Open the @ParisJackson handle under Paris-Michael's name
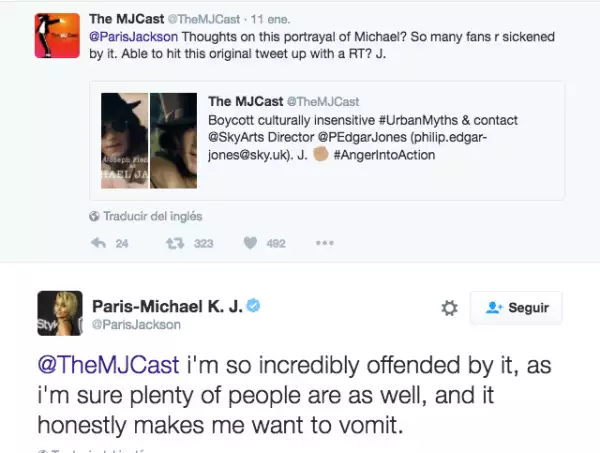Viewport: 600px width, 453px height. tap(136, 324)
